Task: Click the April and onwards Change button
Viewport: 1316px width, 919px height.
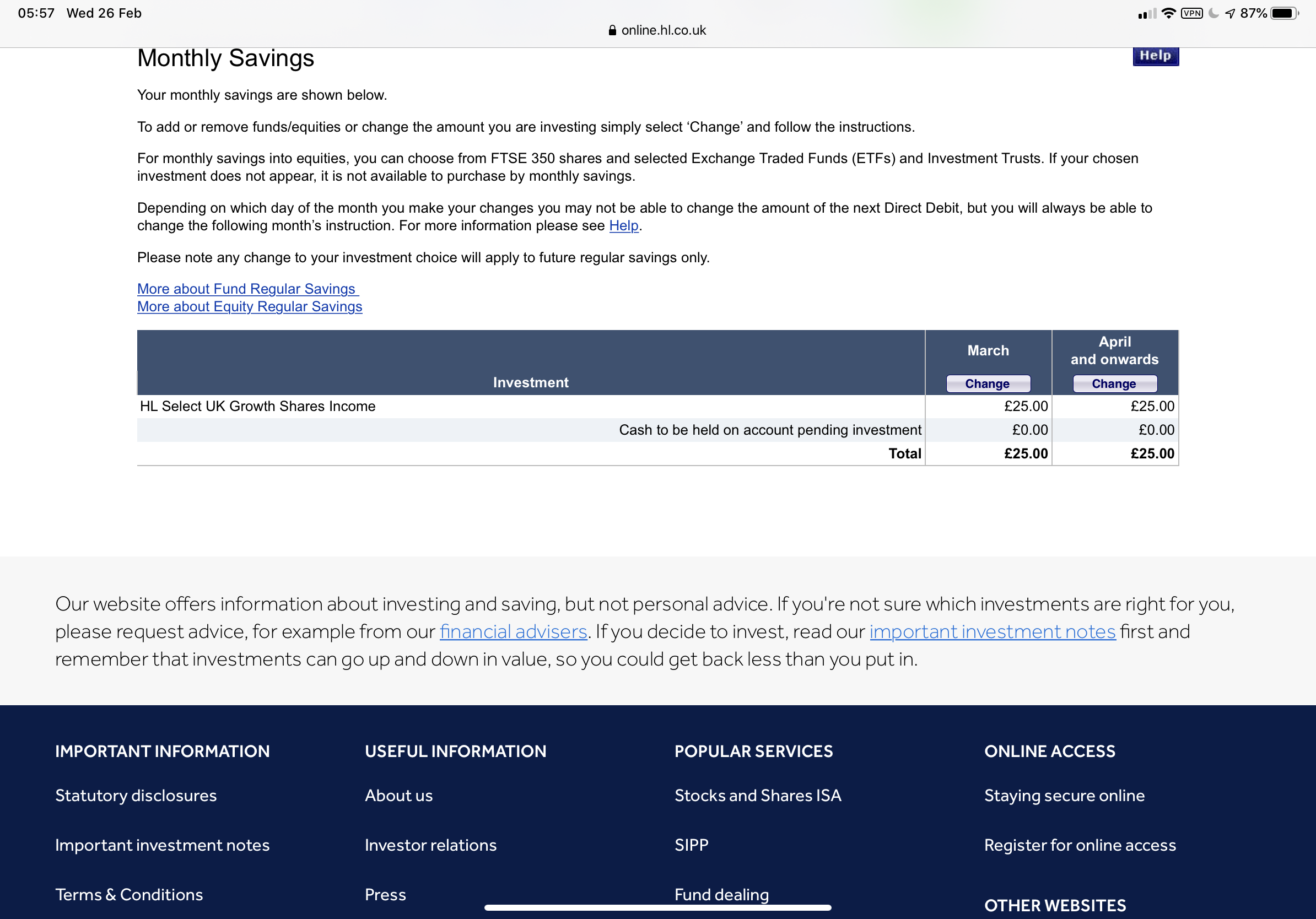Action: (x=1114, y=383)
